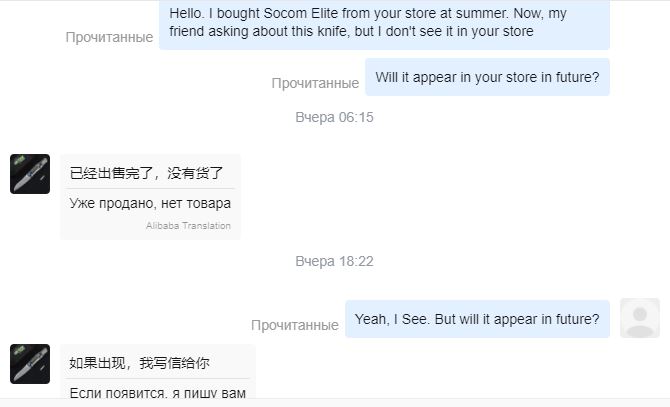Image resolution: width=670 pixels, height=407 pixels.
Task: Click the translation 'Если появится, я пишу вам'
Action: click(157, 392)
